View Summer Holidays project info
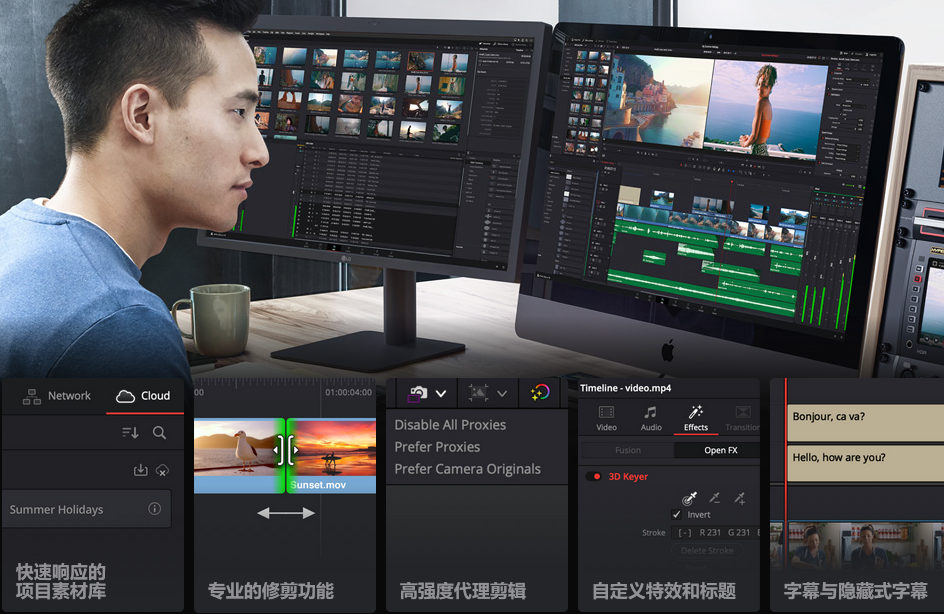Viewport: 944px width, 614px height. [x=154, y=508]
